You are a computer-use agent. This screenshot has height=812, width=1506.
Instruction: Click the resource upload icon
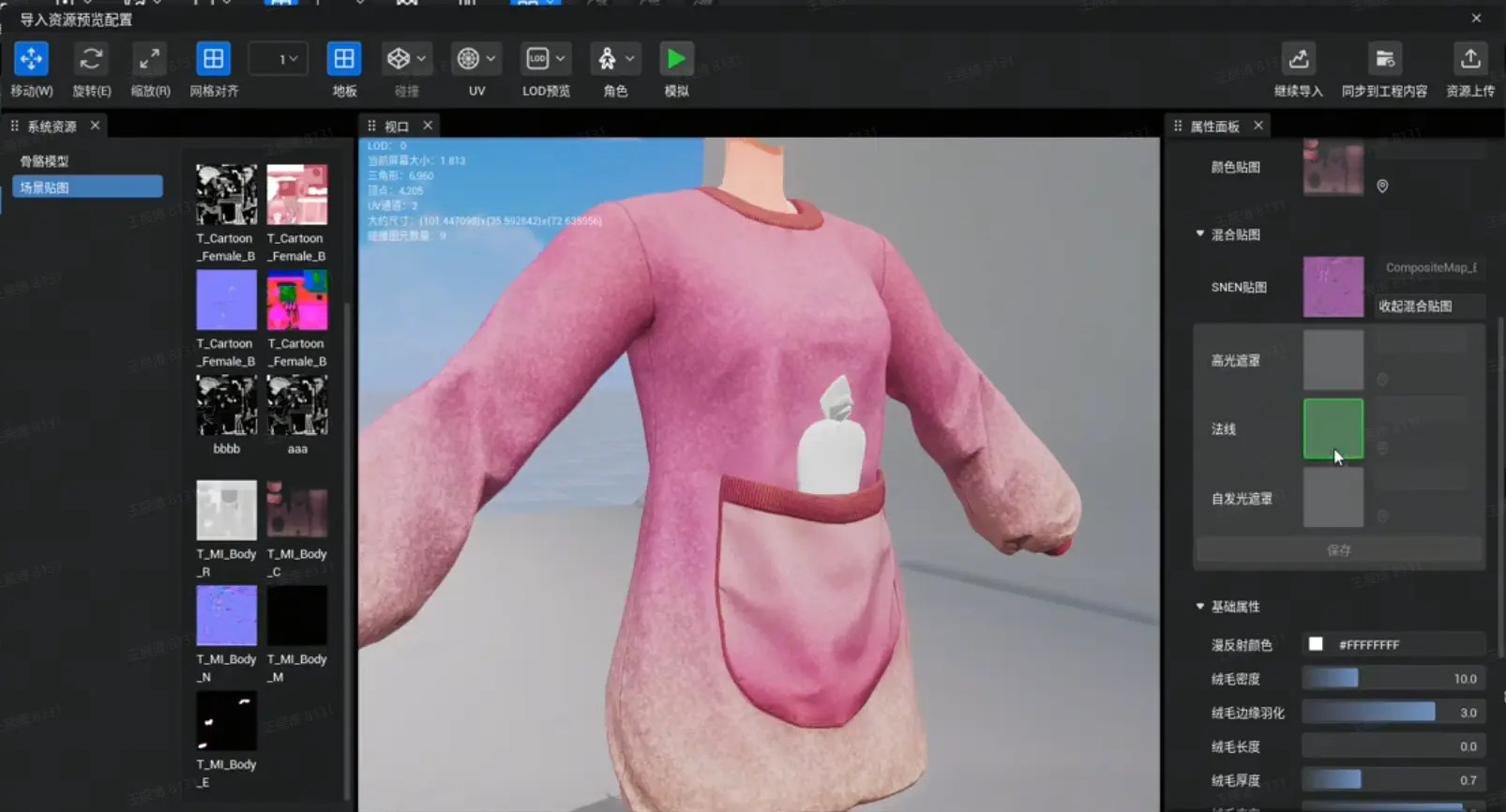[x=1470, y=59]
